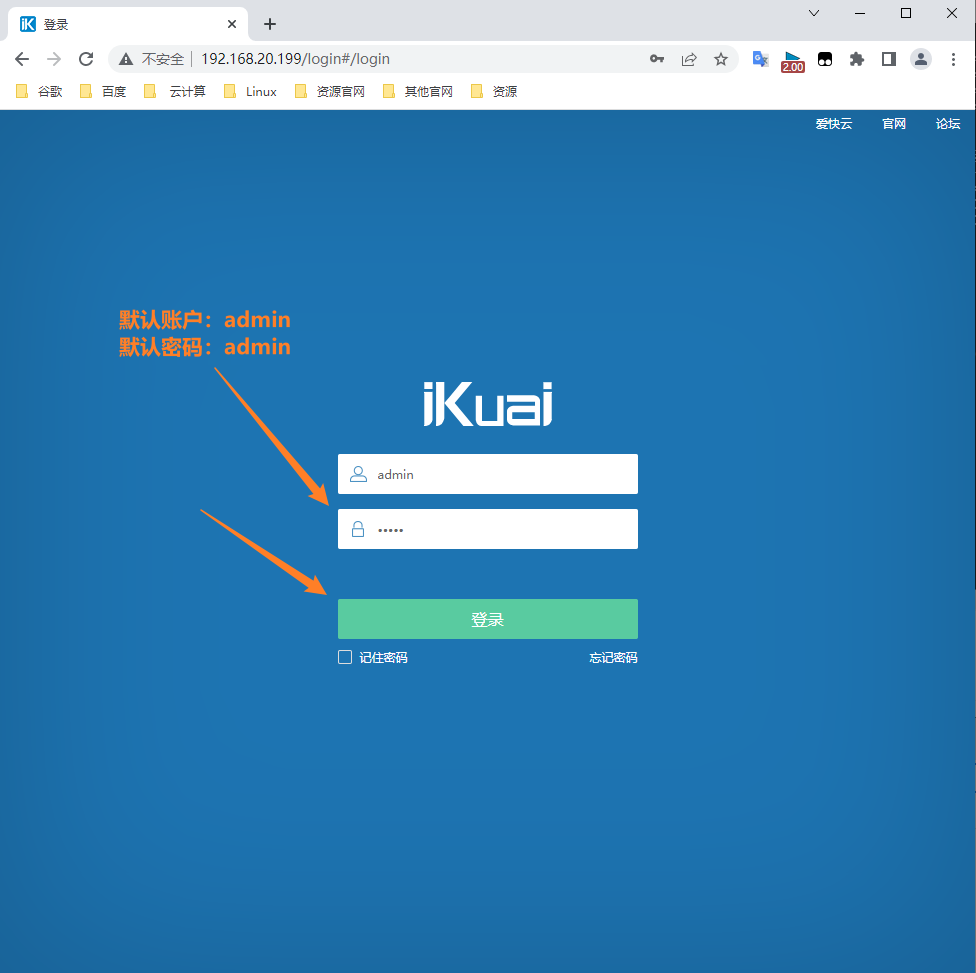976x973 pixels.
Task: Enable the 记住密码 checkbox
Action: (345, 657)
